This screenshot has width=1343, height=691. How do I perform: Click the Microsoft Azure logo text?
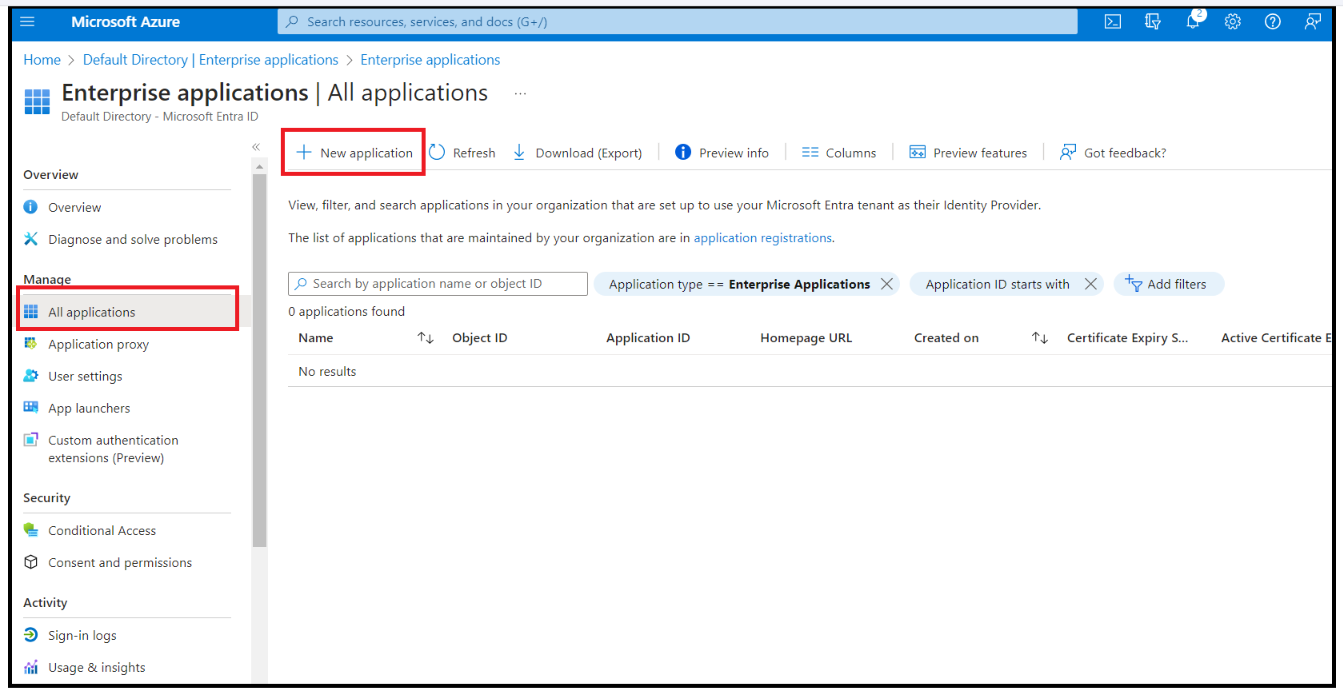pos(126,22)
